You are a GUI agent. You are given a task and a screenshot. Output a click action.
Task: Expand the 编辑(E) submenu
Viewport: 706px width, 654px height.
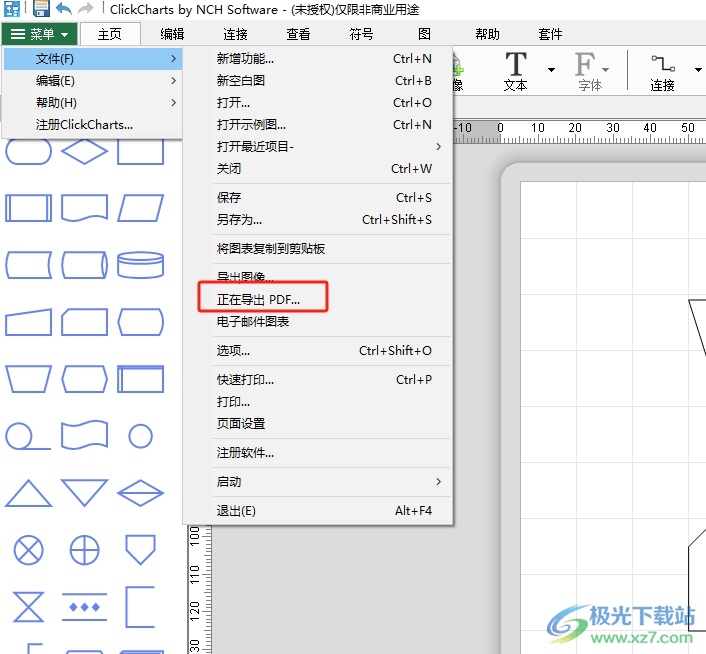(93, 81)
